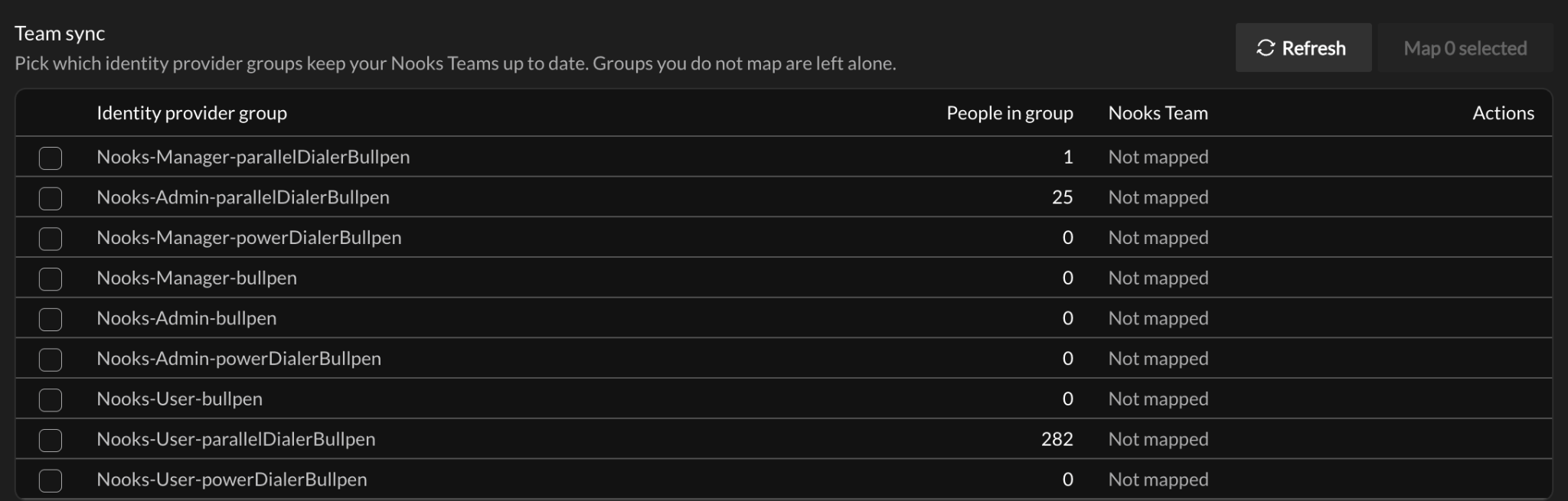Click the Nooks Team column header
The image size is (1568, 501).
point(1158,113)
